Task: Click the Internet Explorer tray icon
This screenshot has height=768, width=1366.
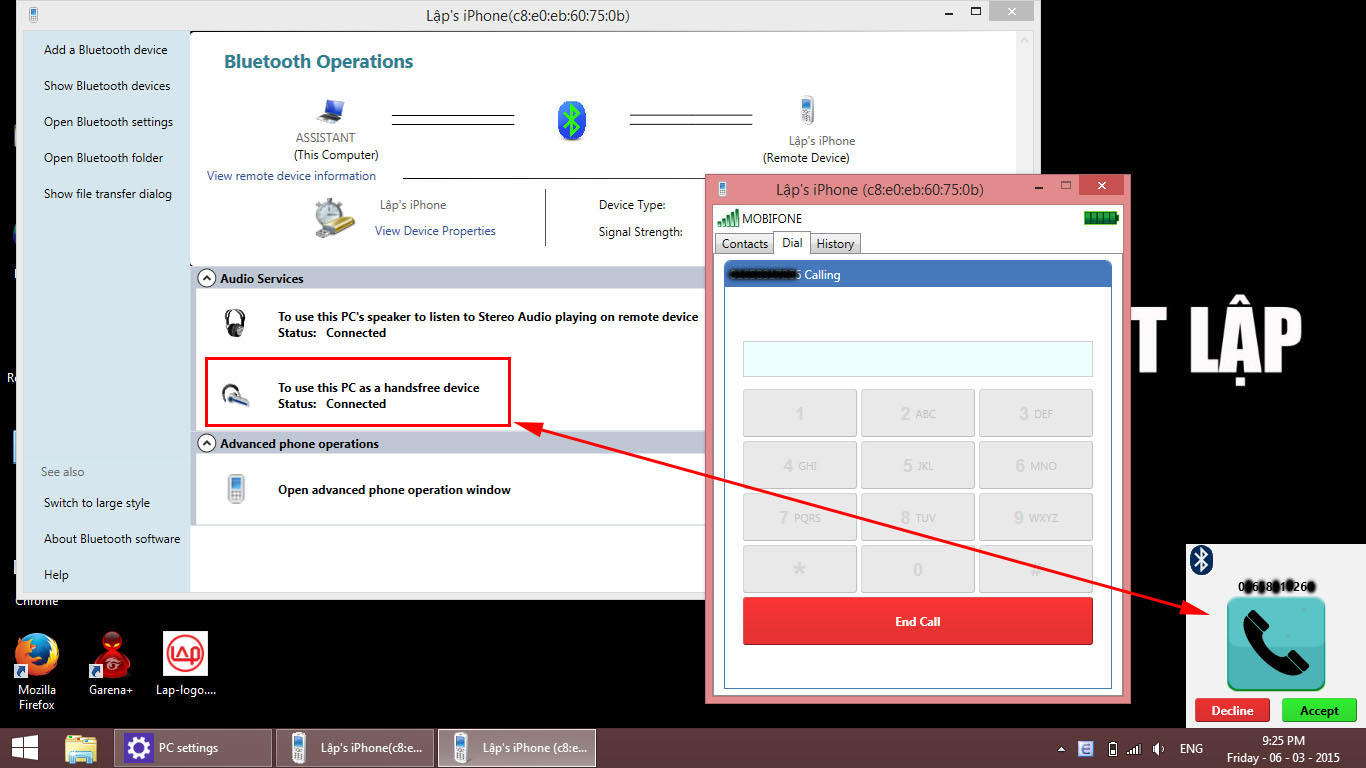Action: click(1086, 749)
